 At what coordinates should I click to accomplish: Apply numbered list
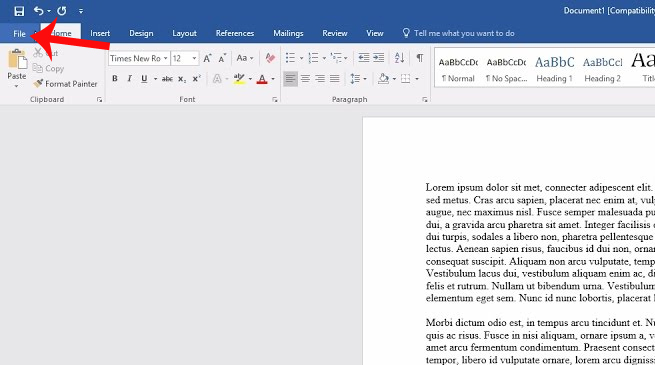tap(313, 58)
